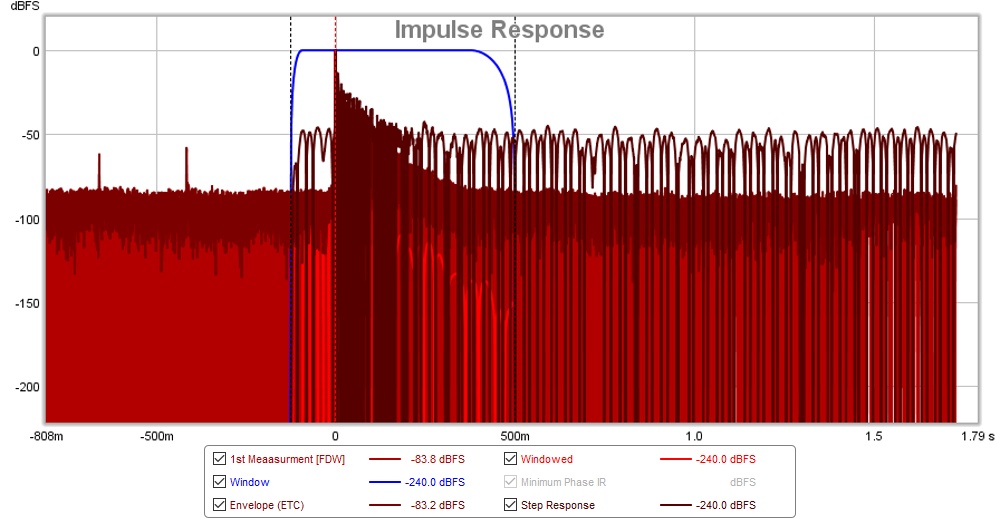Click the Step Response line color sample
The width and height of the screenshot is (1000, 519).
coord(675,505)
